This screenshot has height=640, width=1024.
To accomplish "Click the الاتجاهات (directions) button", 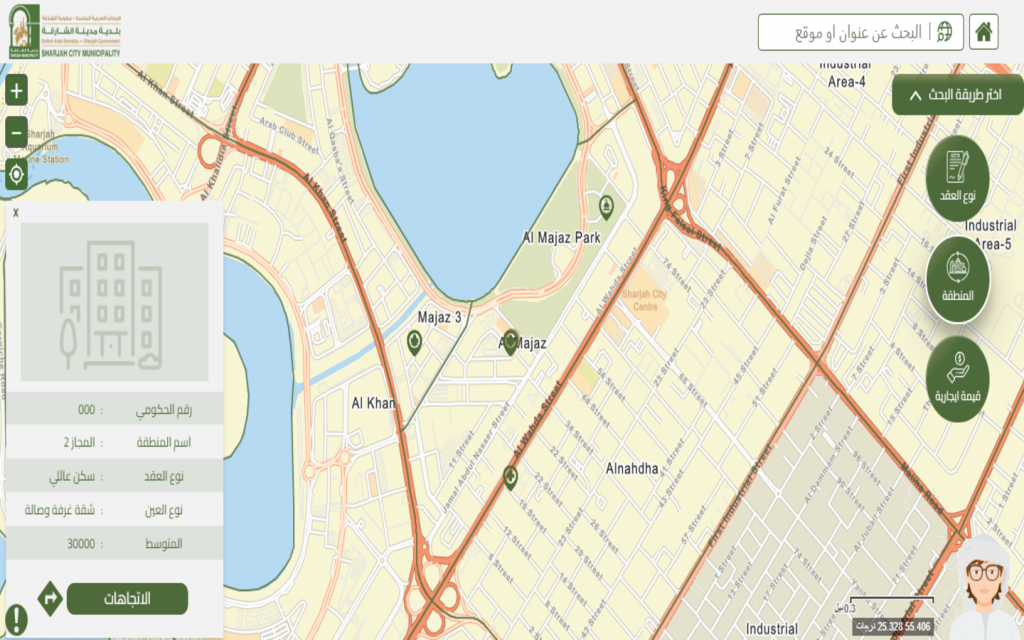I will coord(126,598).
